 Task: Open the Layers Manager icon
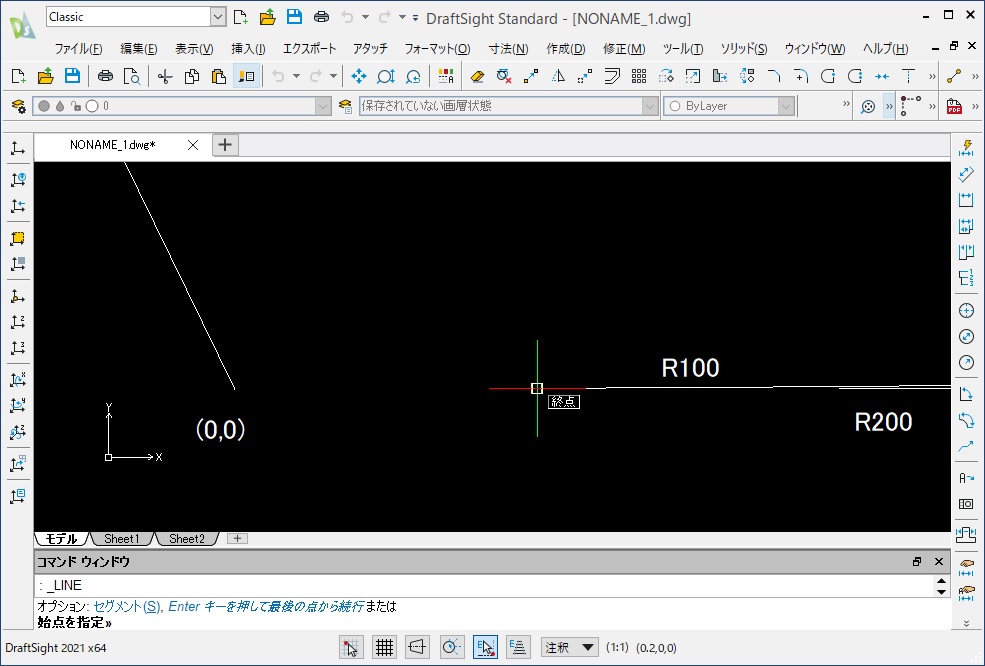18,106
